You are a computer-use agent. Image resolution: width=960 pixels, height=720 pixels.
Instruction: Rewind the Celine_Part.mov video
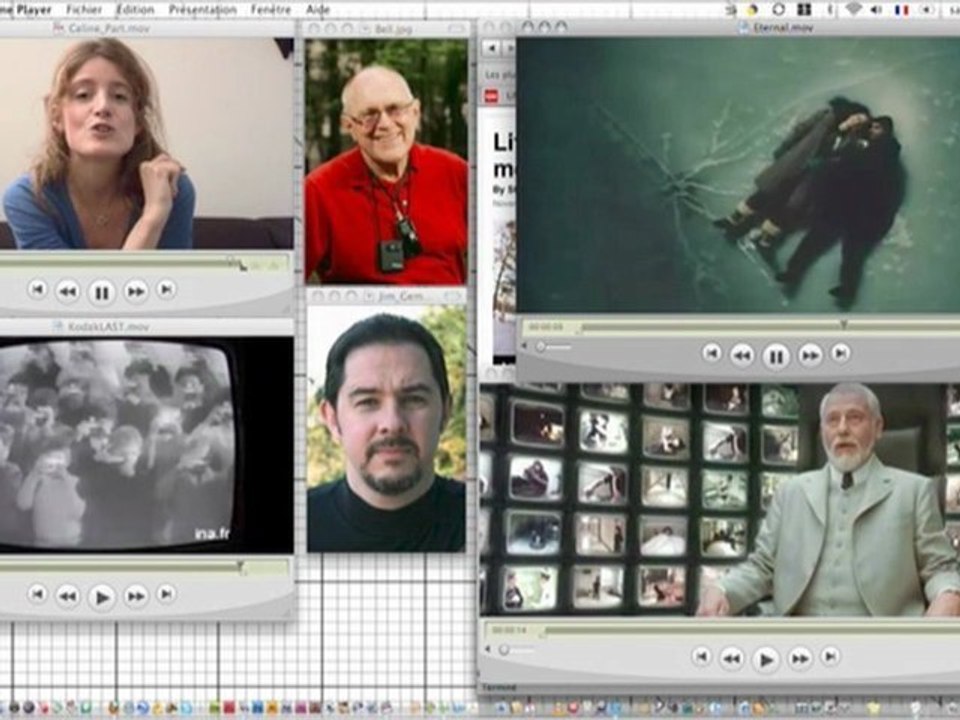67,292
